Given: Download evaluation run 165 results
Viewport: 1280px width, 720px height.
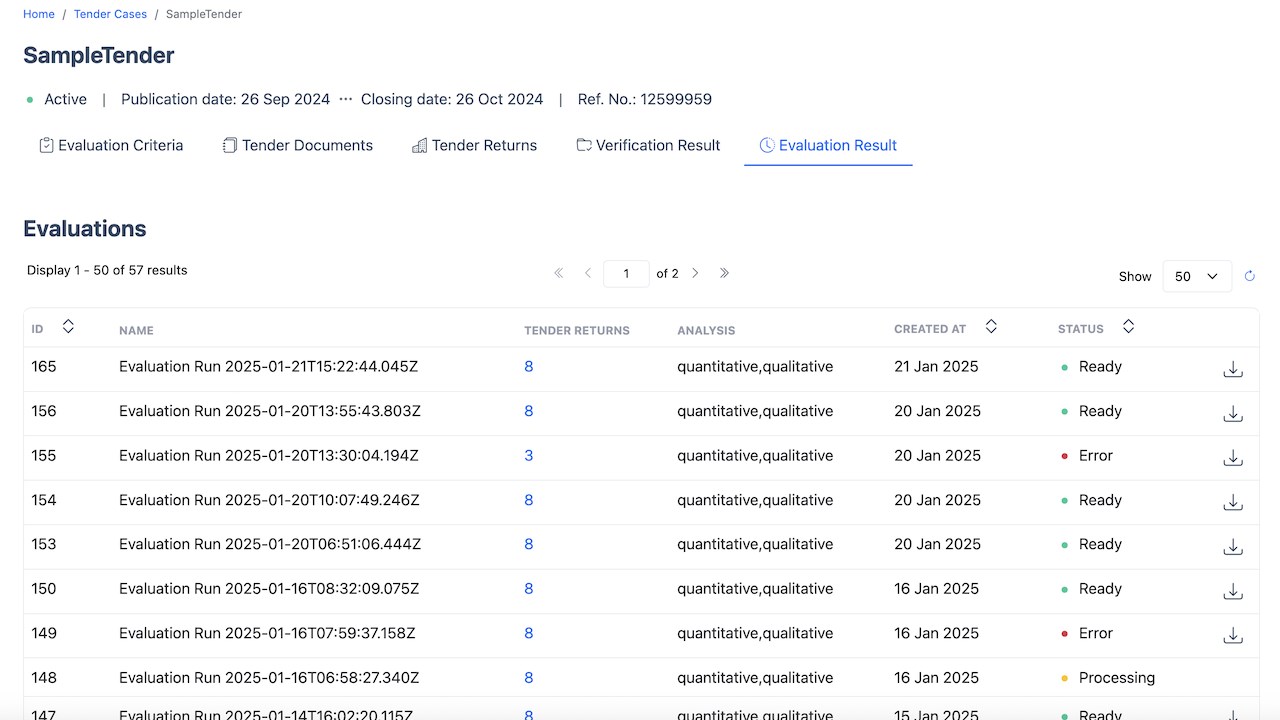Looking at the screenshot, I should pos(1233,369).
